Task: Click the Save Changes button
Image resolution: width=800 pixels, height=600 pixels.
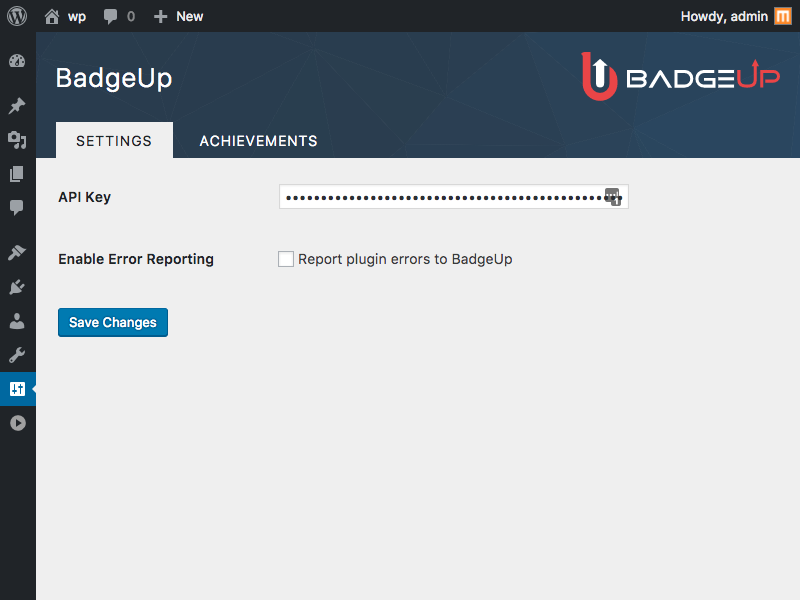Action: tap(113, 322)
